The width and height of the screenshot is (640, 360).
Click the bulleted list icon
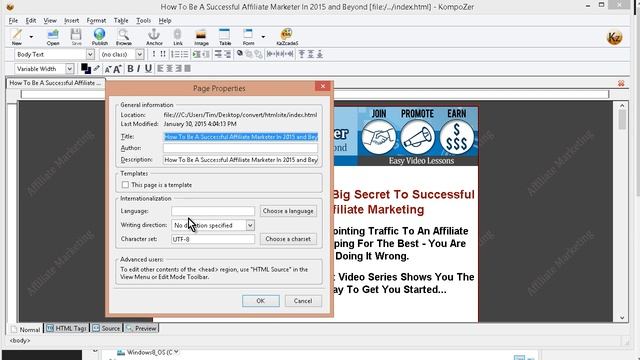(184, 54)
